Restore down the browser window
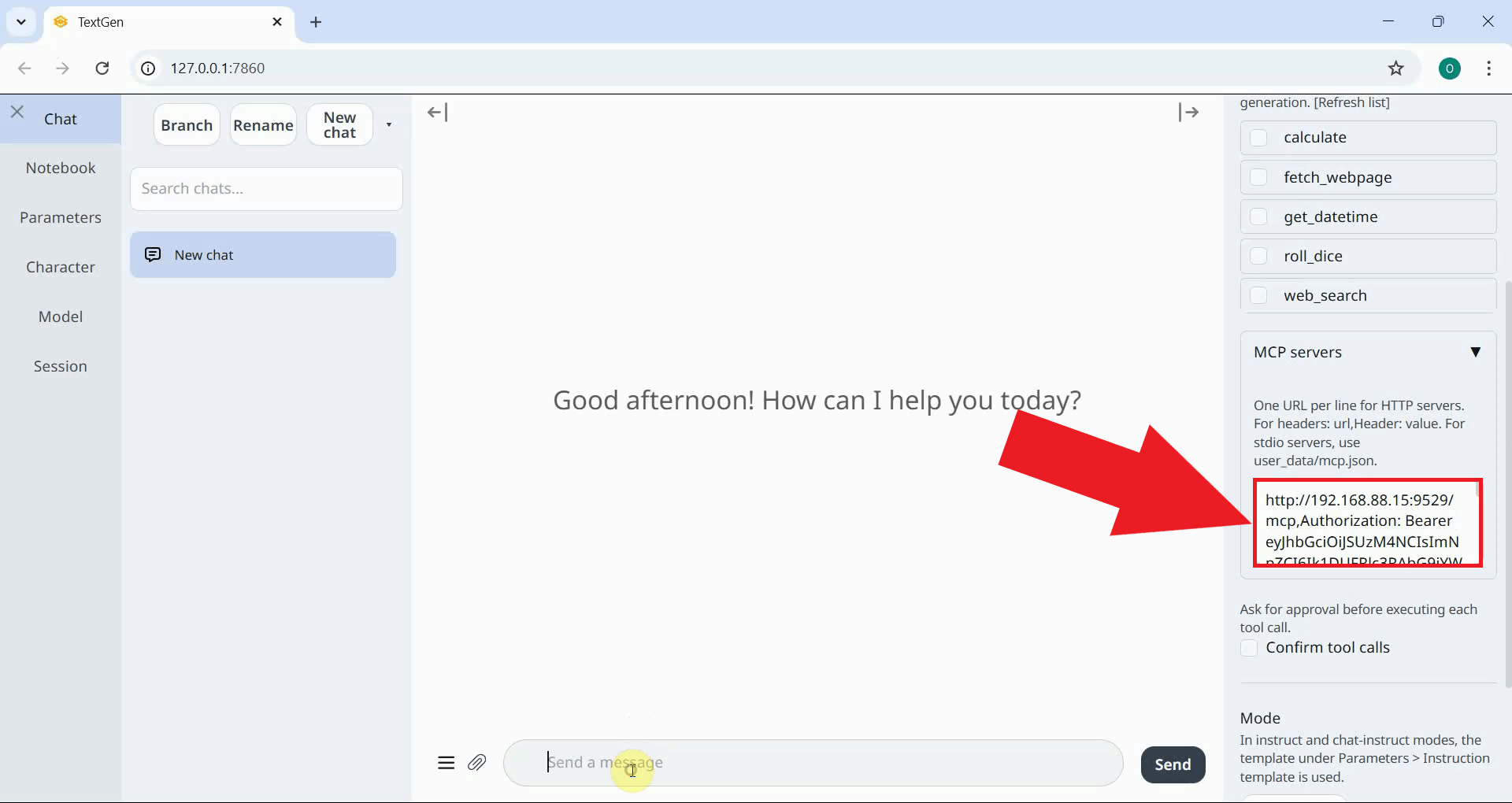Image resolution: width=1512 pixels, height=803 pixels. [x=1438, y=22]
